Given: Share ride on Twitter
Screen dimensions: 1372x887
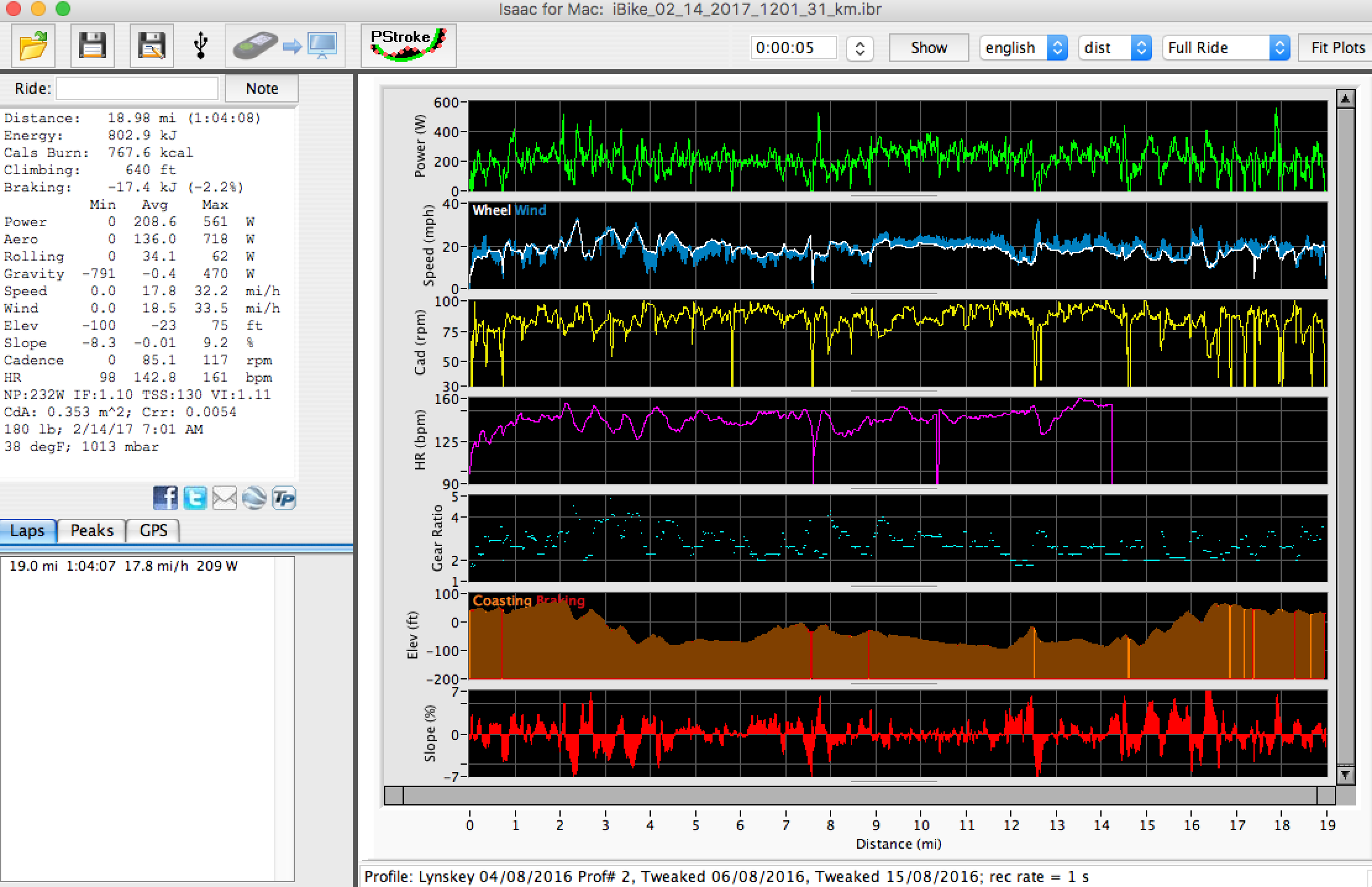Looking at the screenshot, I should [195, 498].
